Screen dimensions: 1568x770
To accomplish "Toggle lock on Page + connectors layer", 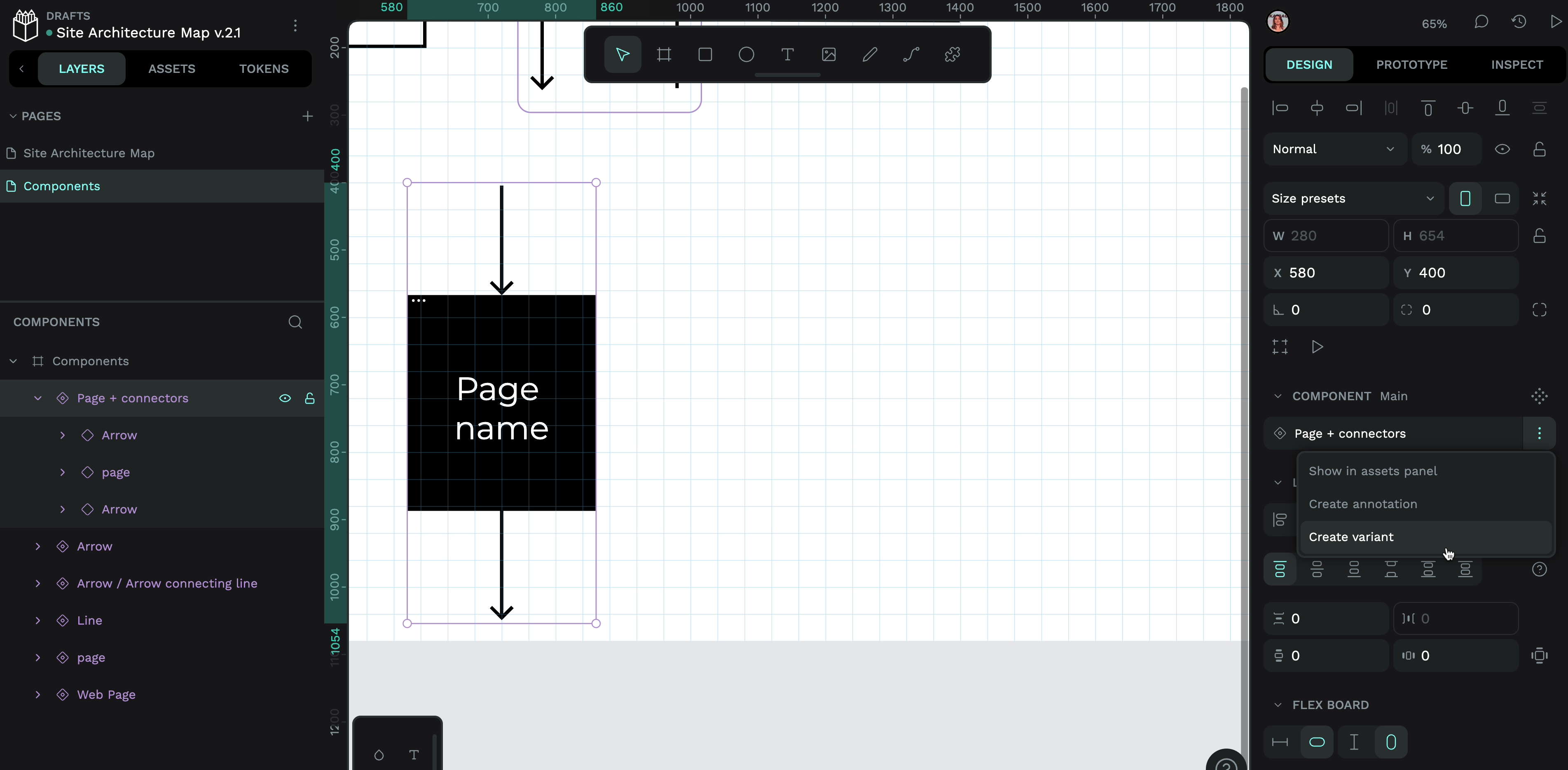I will [x=310, y=398].
